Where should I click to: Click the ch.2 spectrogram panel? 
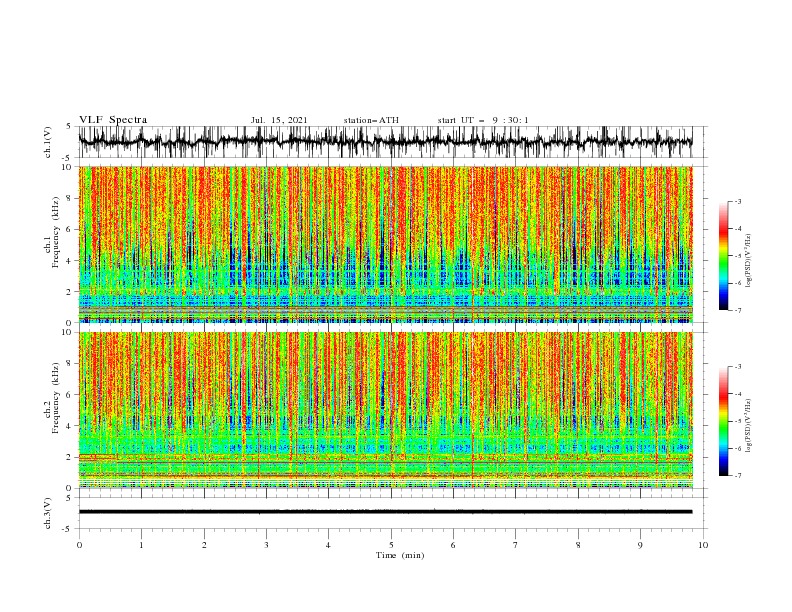click(385, 410)
